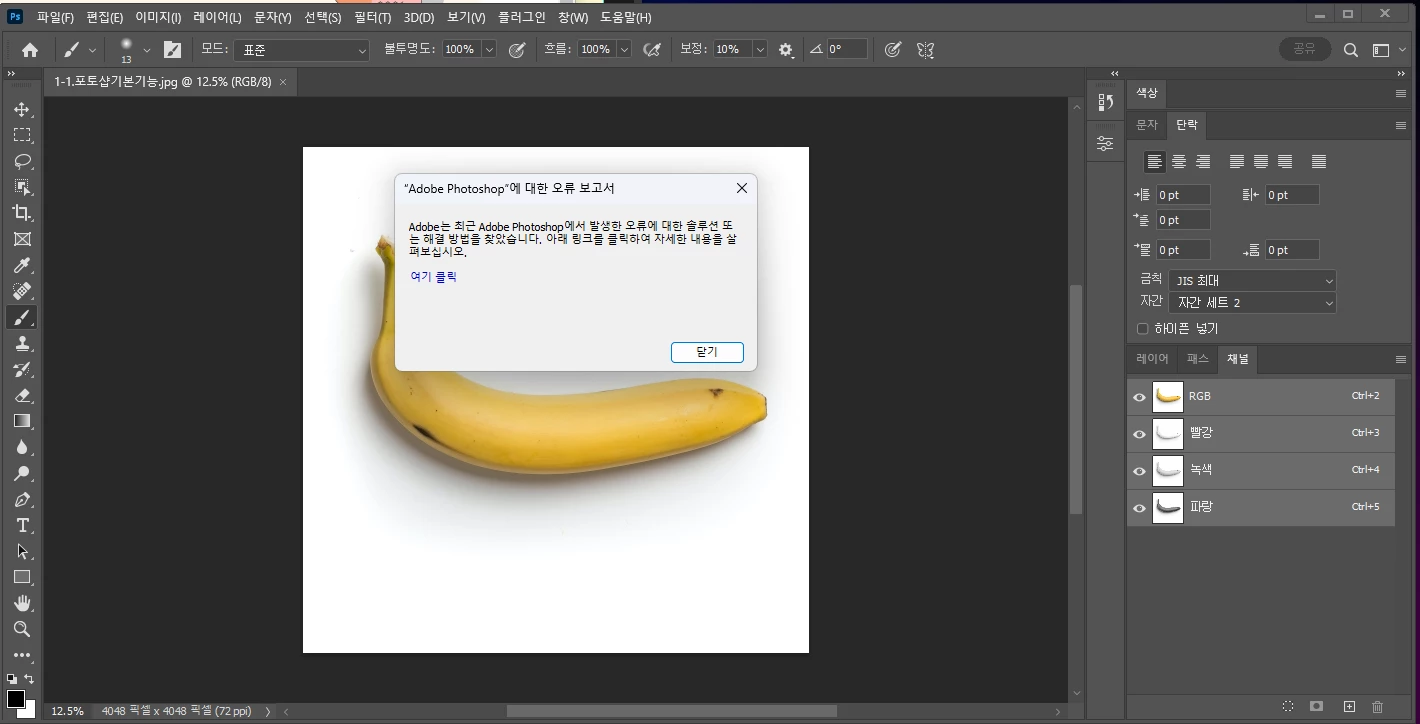
Task: Select the Eraser tool
Action: [22, 395]
